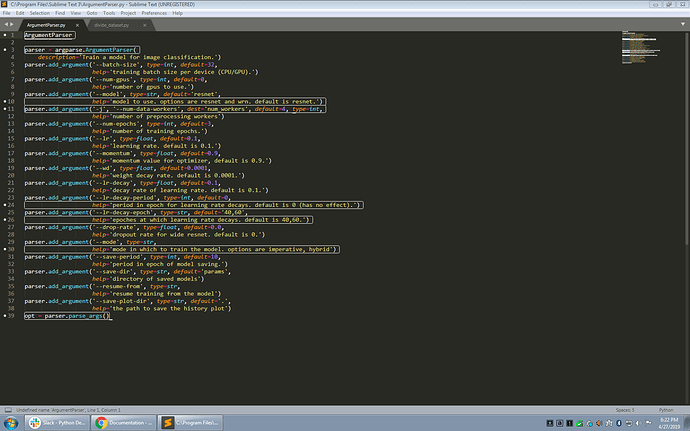Click the '--drop-rate' argument line
Image resolution: width=690 pixels, height=431 pixels.
[x=124, y=227]
